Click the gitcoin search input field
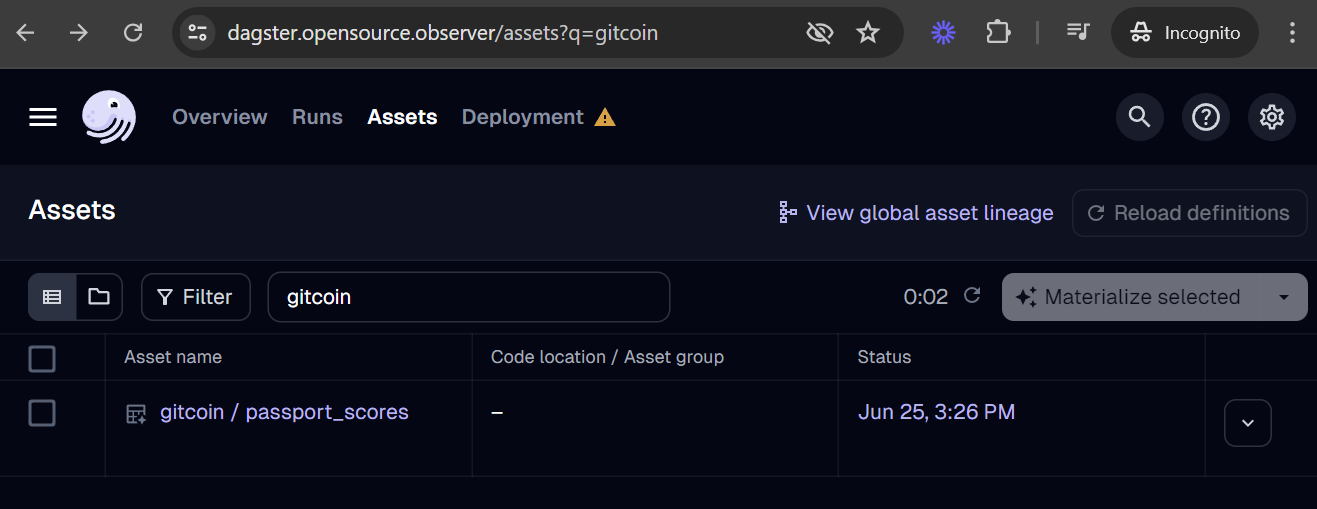The height and width of the screenshot is (509, 1317). coord(468,297)
